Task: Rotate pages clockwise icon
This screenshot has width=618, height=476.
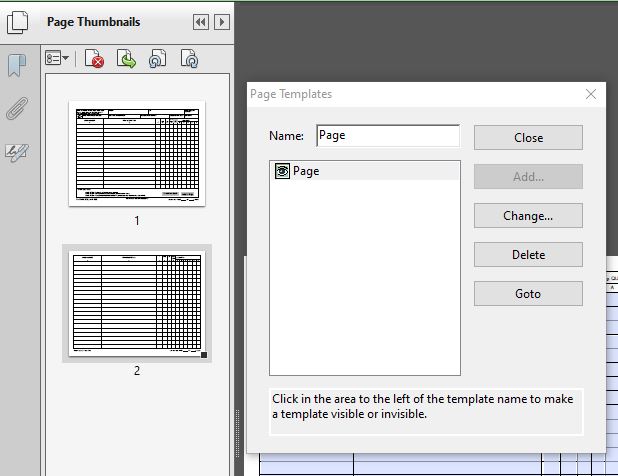Action: click(x=190, y=59)
